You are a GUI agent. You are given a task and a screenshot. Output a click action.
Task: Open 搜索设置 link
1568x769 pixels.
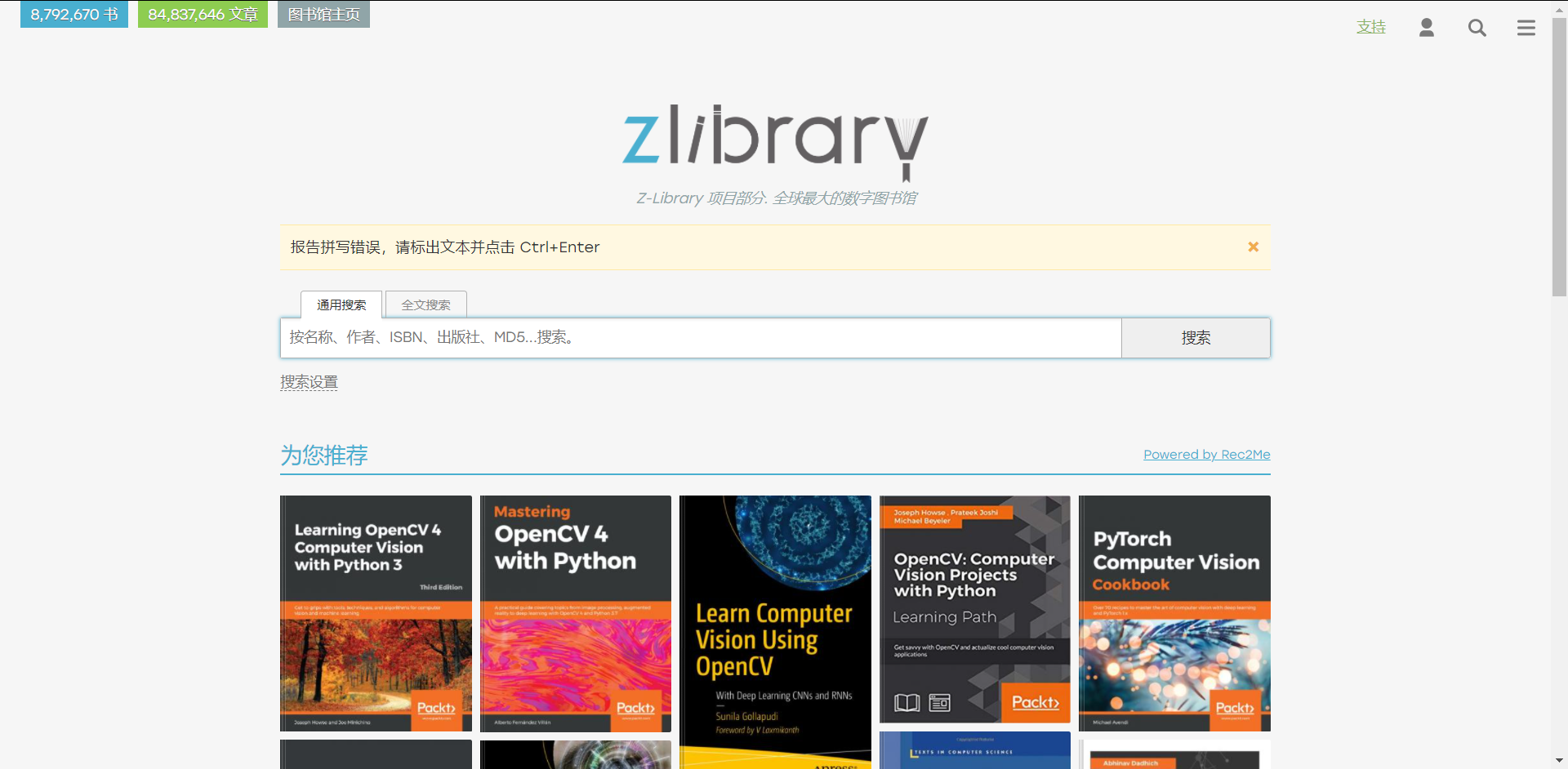coord(309,382)
